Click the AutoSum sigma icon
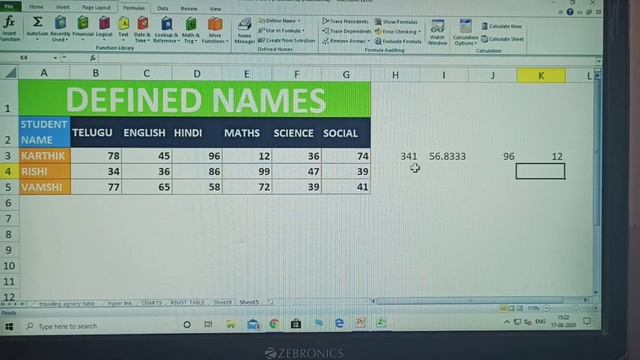This screenshot has height=360, width=640. [37, 22]
